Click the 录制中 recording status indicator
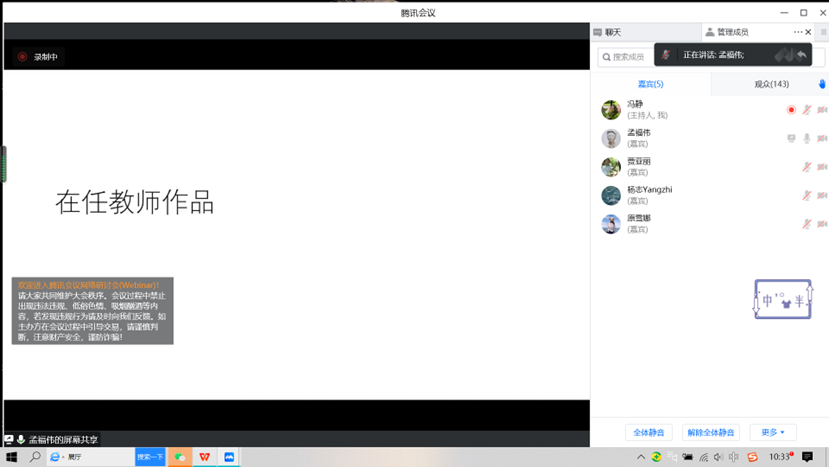The height and width of the screenshot is (467, 829). (38, 57)
